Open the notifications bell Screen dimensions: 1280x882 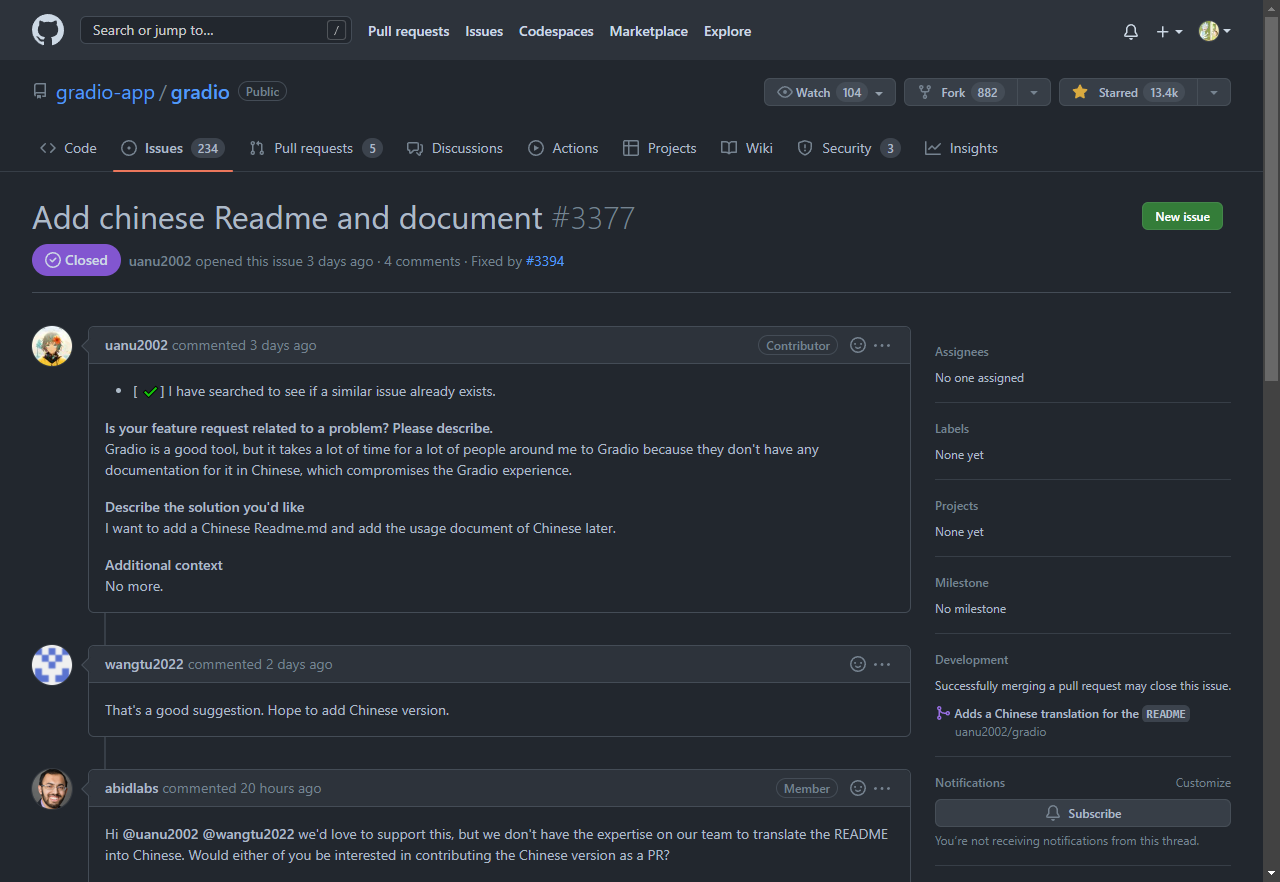point(1131,32)
